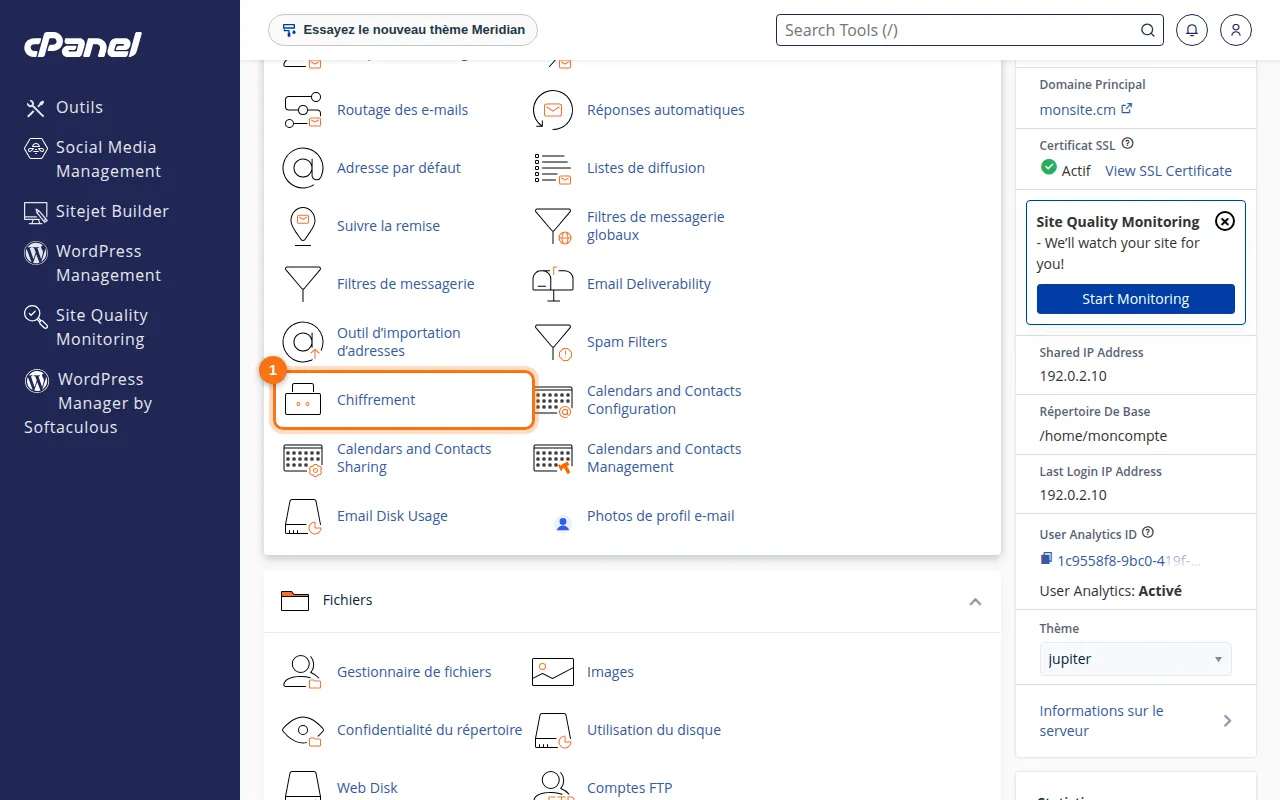The width and height of the screenshot is (1280, 800).
Task: Open the Chiffrement icon
Action: [x=303, y=400]
